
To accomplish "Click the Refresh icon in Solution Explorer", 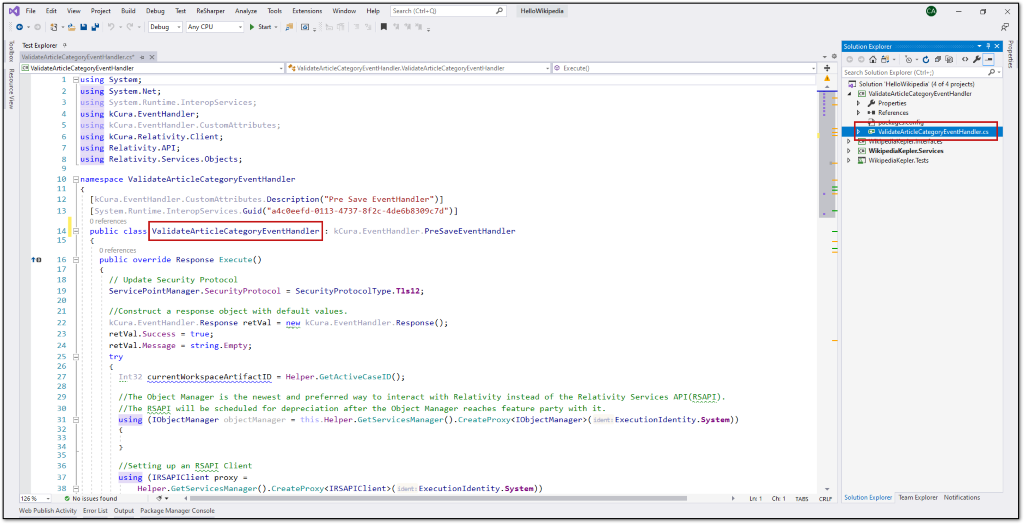I will [925, 59].
